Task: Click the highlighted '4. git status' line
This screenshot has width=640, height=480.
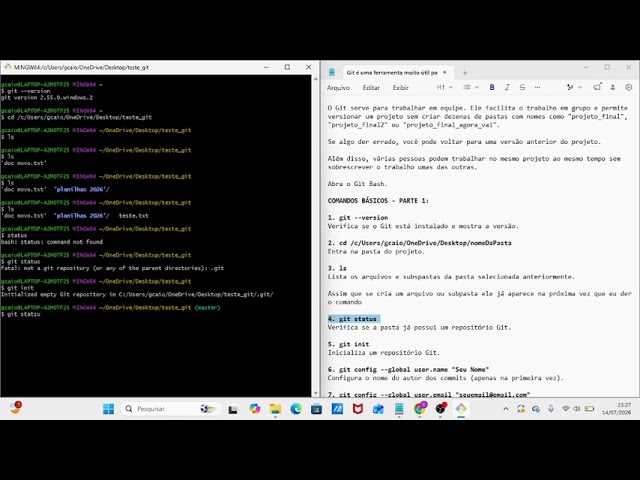Action: 353,318
